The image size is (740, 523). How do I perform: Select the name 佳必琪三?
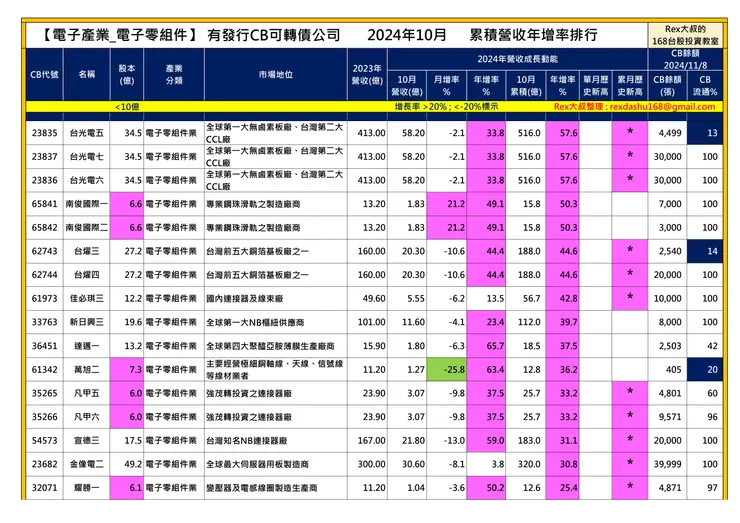pyautogui.click(x=87, y=298)
